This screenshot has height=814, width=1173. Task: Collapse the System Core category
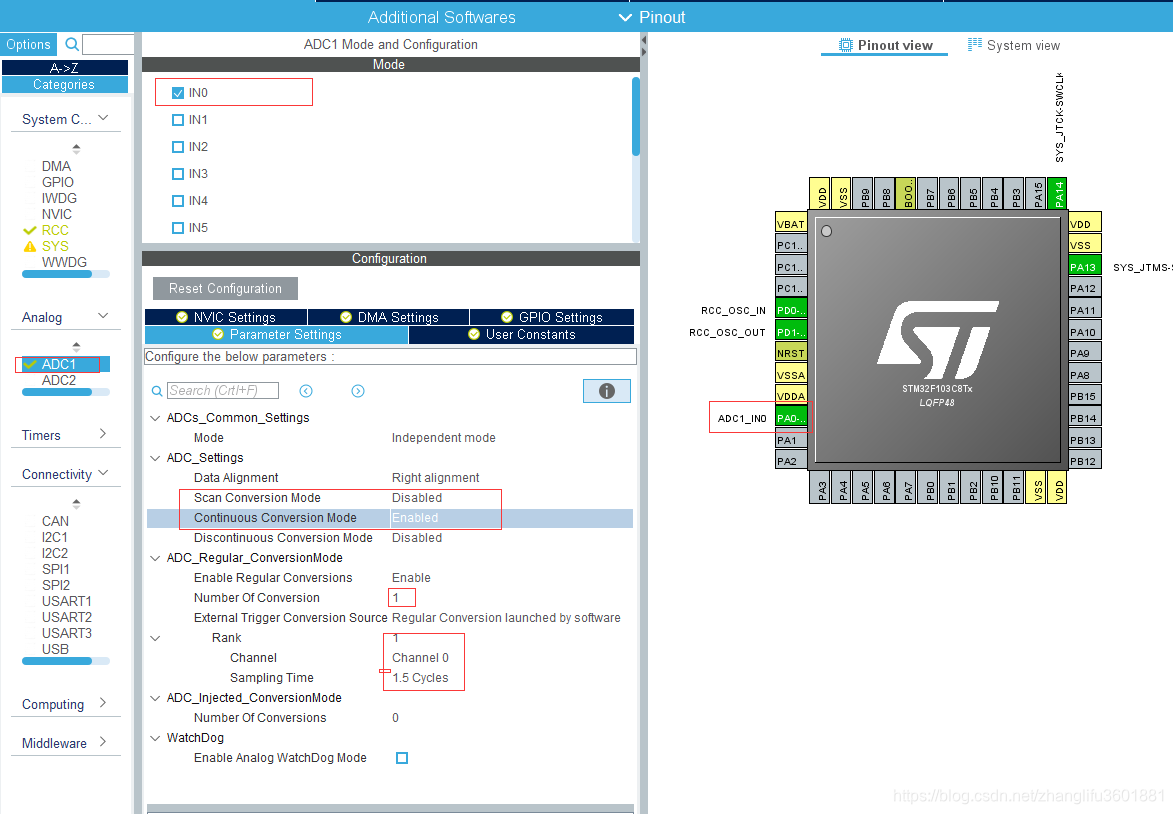pyautogui.click(x=103, y=118)
